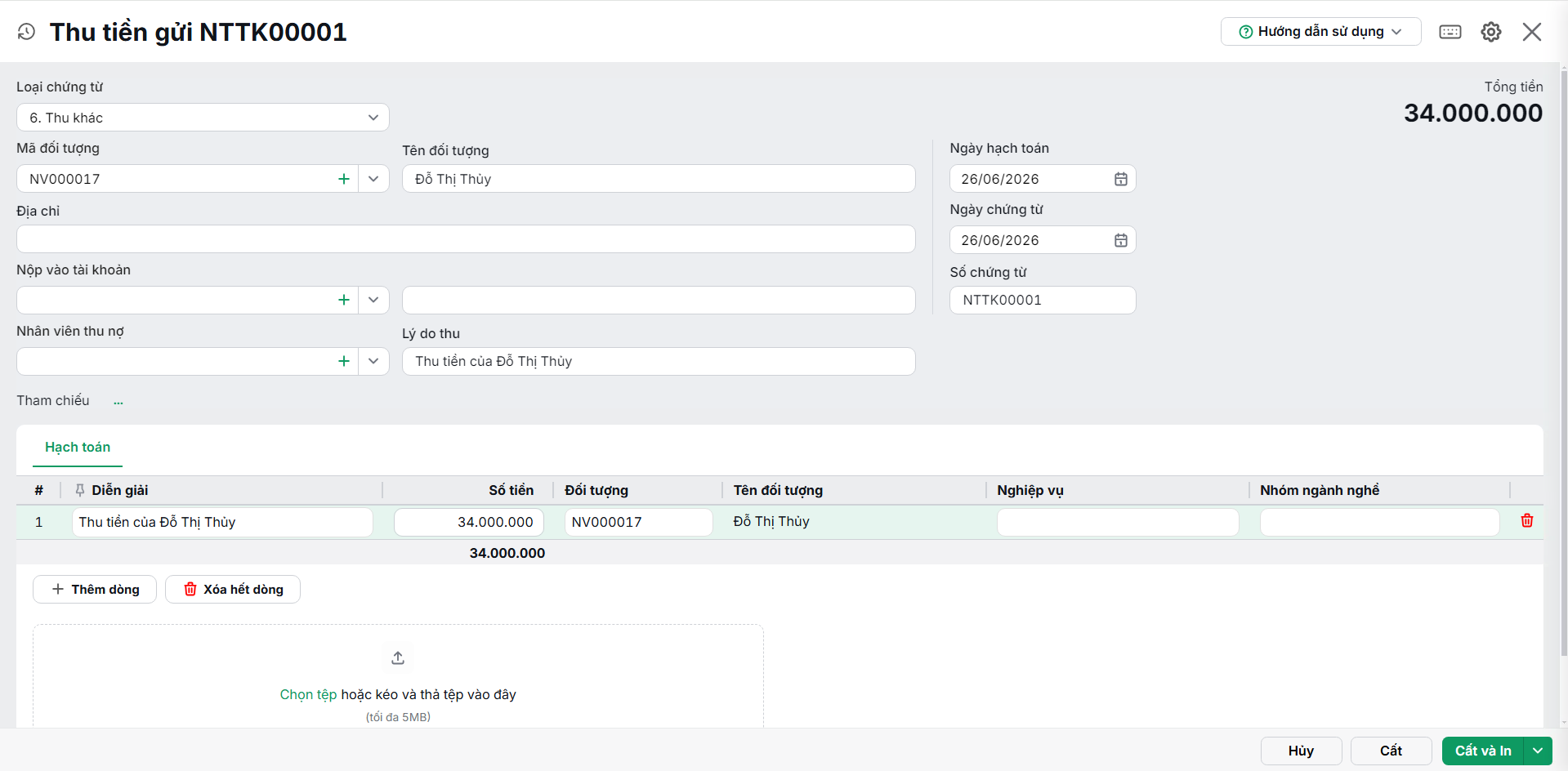Expand the Nhân viên thu nợ dropdown

tap(373, 361)
